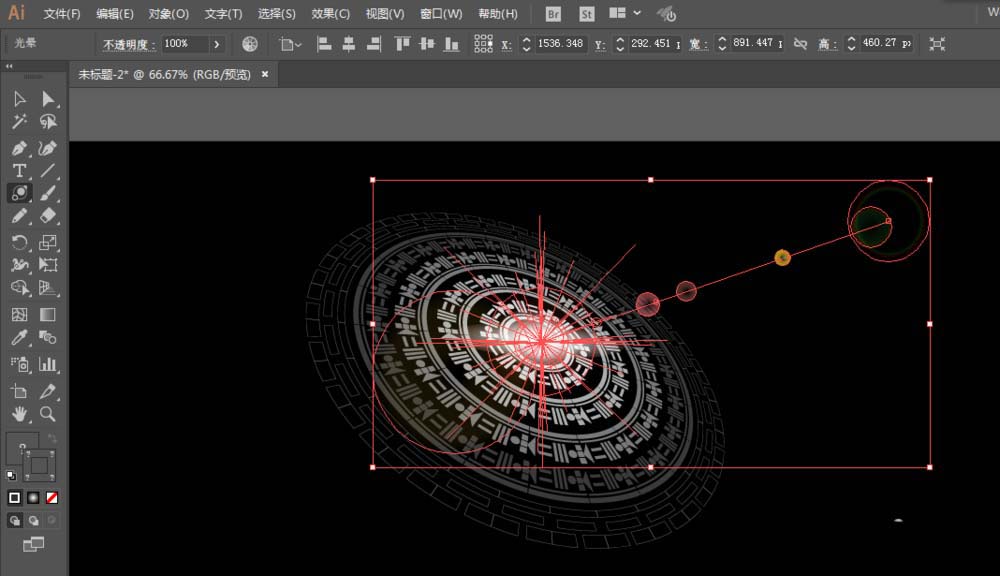This screenshot has height=576, width=1000.
Task: Select the Direct Selection tool (solid arrow)
Action: click(x=48, y=99)
